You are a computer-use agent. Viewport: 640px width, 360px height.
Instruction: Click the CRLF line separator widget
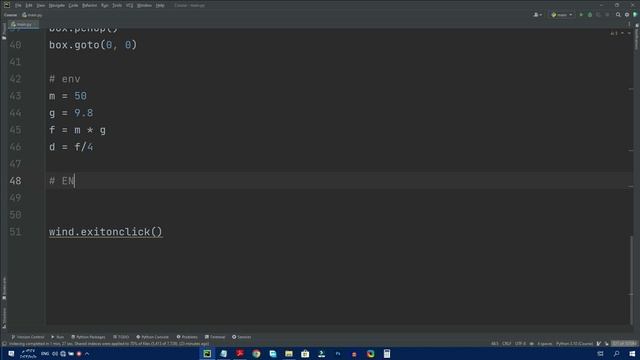(x=507, y=344)
